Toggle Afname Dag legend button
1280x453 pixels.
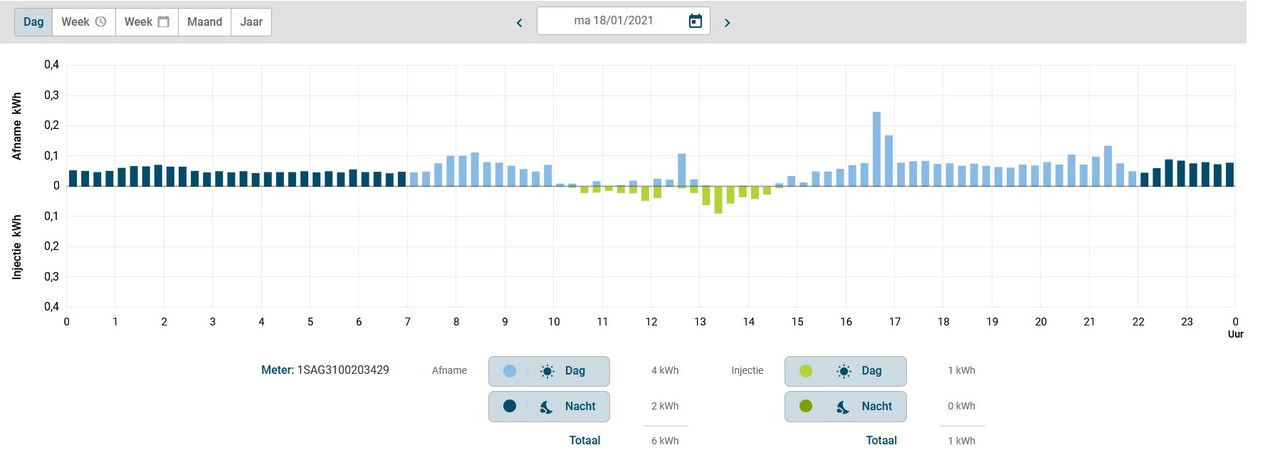[x=548, y=371]
